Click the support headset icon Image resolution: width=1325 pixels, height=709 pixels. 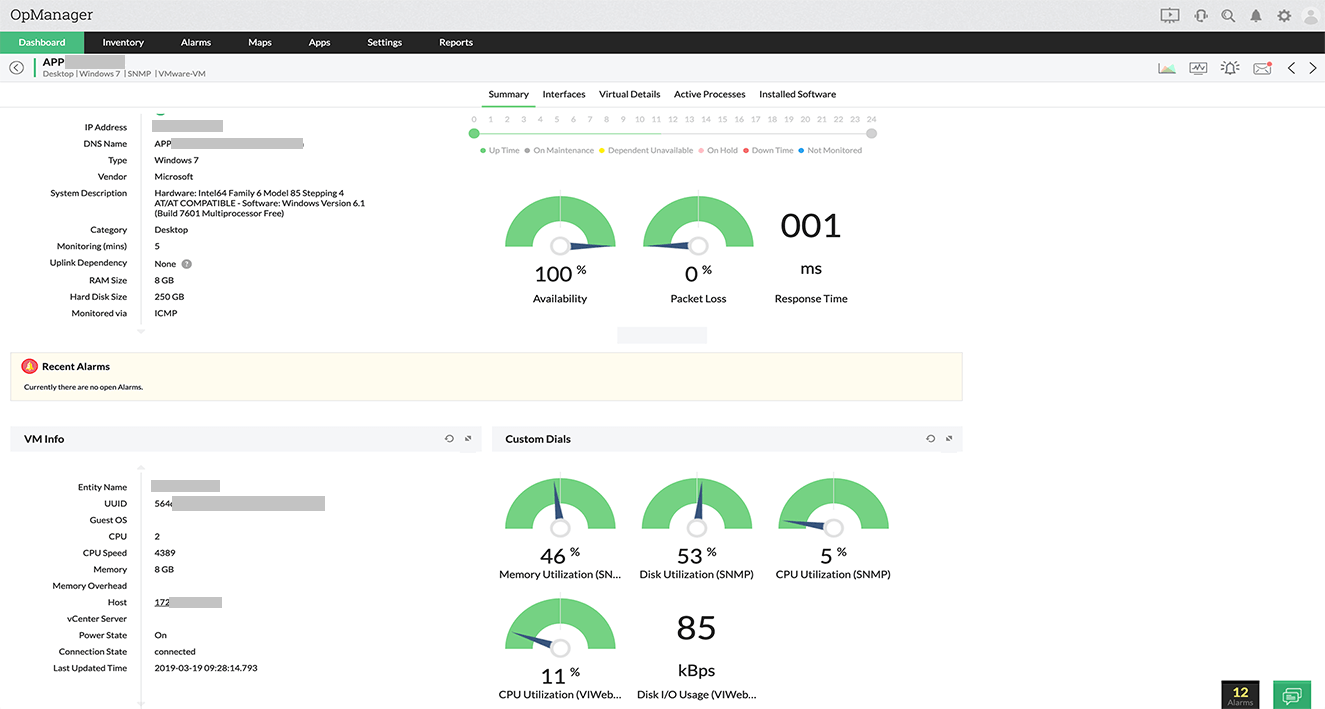1200,15
